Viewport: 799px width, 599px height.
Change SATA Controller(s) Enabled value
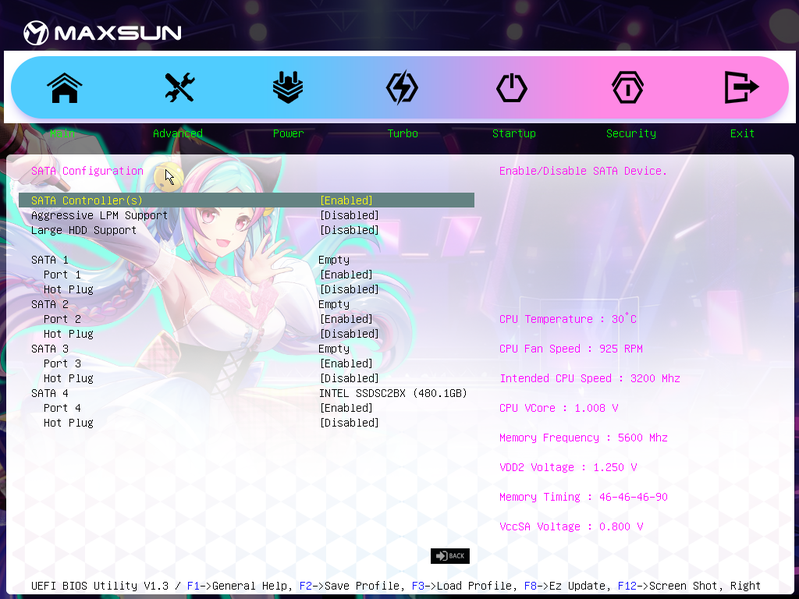click(x=347, y=200)
